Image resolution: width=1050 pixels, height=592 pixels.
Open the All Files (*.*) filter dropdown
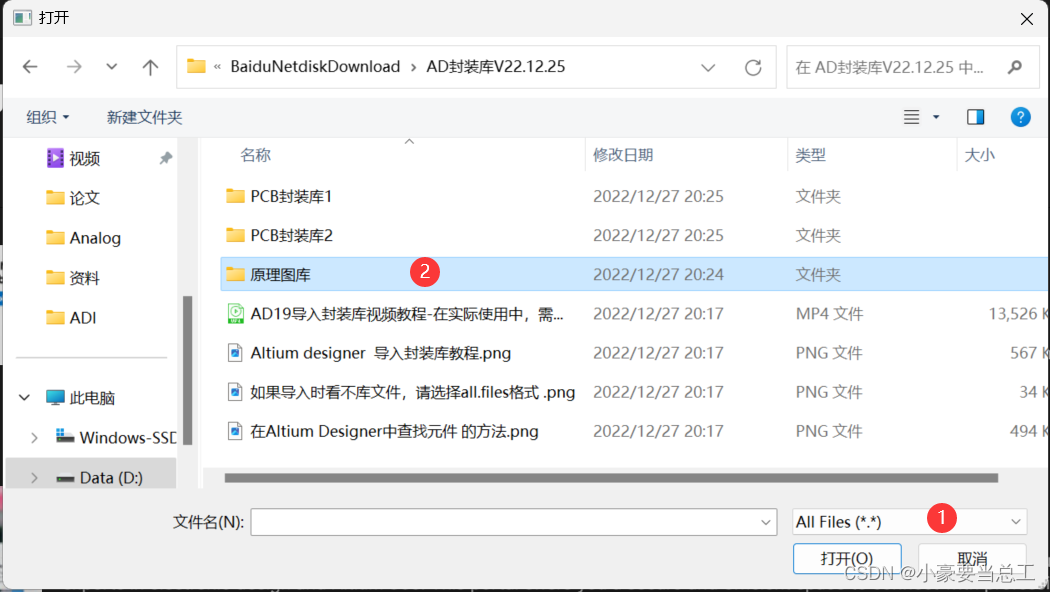tap(908, 521)
